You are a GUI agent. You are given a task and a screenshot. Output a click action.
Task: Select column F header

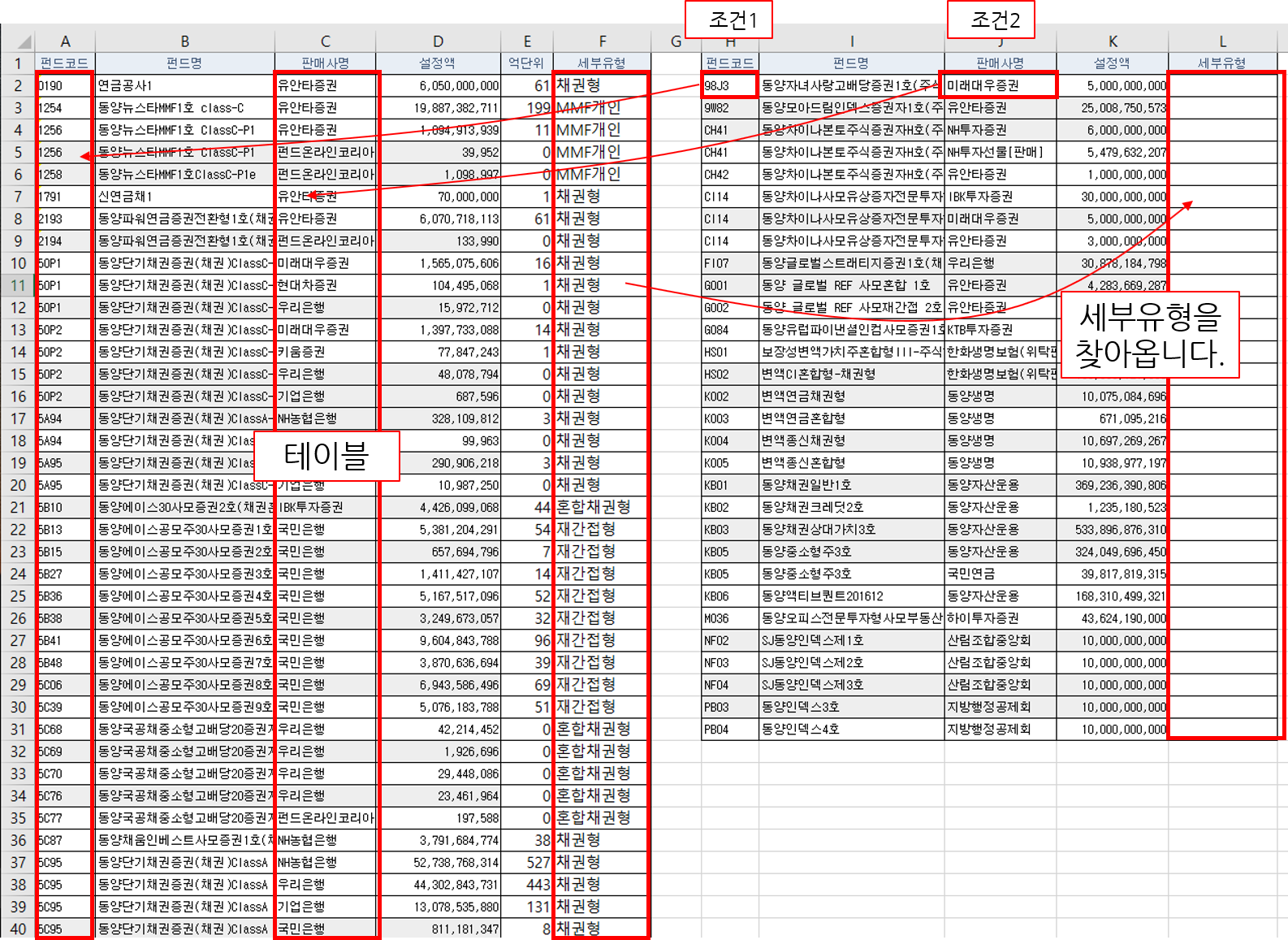[x=602, y=41]
